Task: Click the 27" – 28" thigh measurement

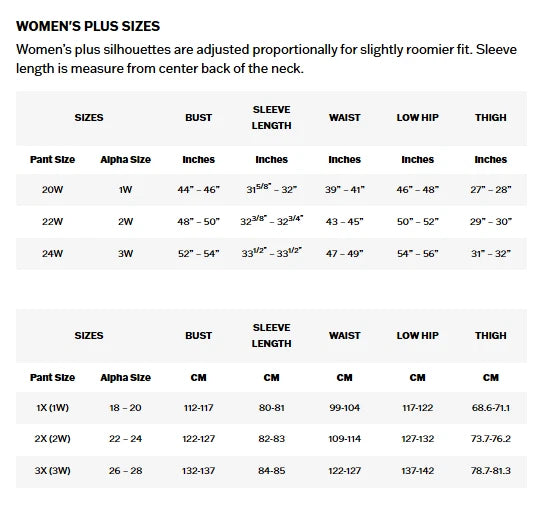Action: click(491, 189)
